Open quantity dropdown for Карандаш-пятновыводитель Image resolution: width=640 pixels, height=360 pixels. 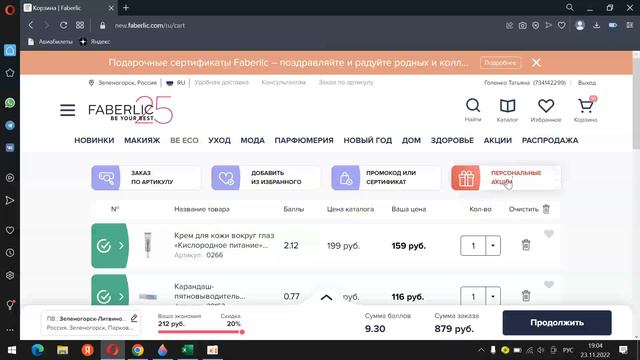(x=493, y=296)
